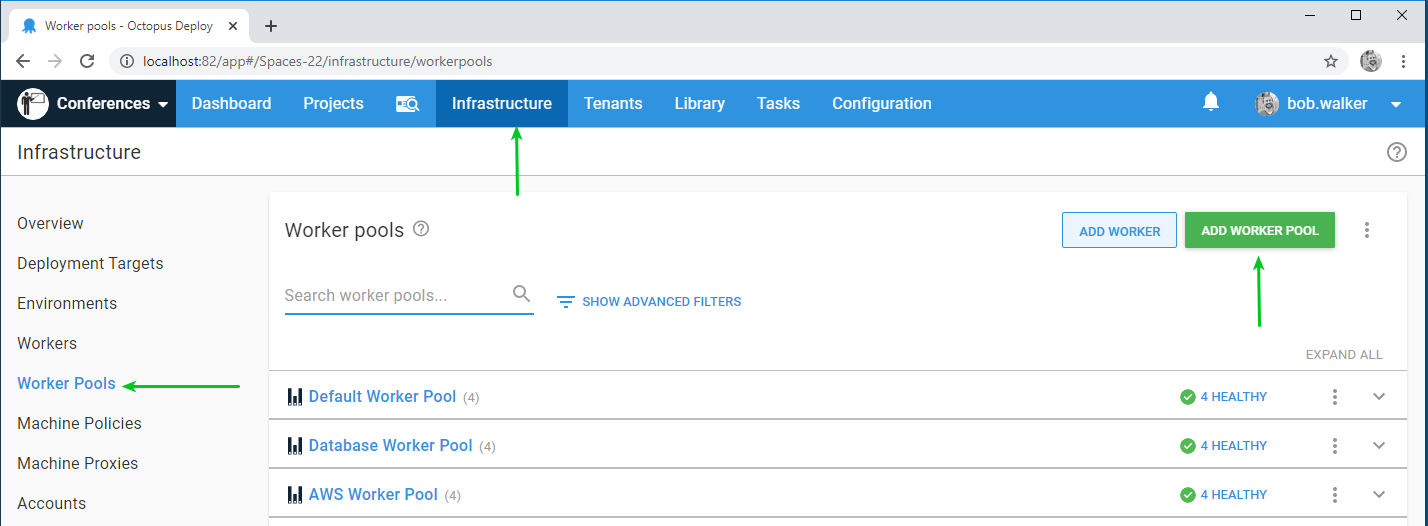Open the search projects icon in navbar
This screenshot has height=526, width=1428.
click(407, 104)
